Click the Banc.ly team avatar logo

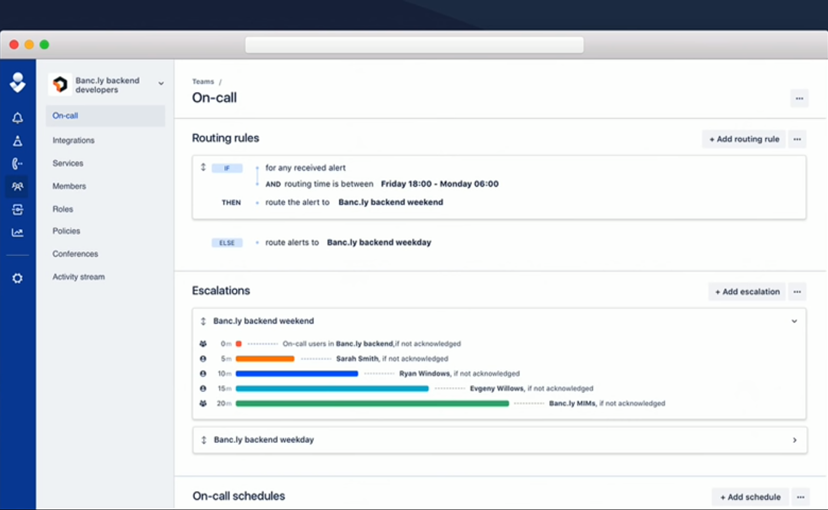coord(60,84)
